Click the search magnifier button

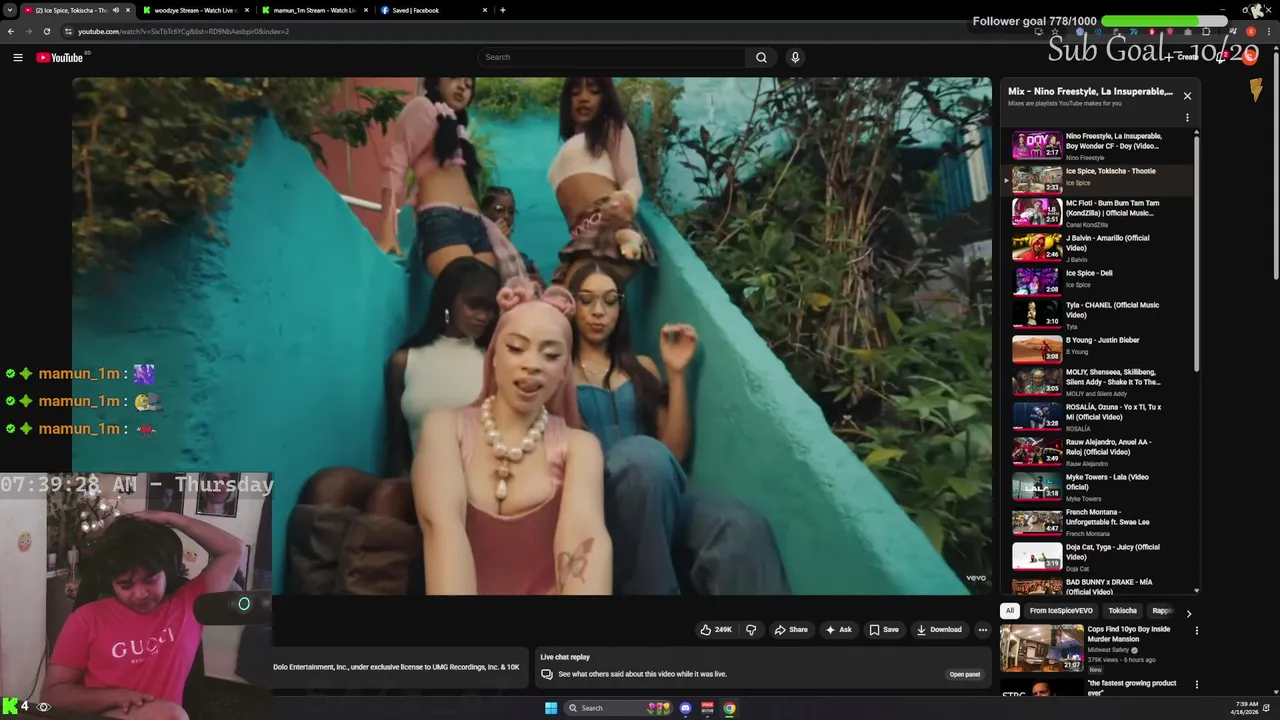point(761,57)
